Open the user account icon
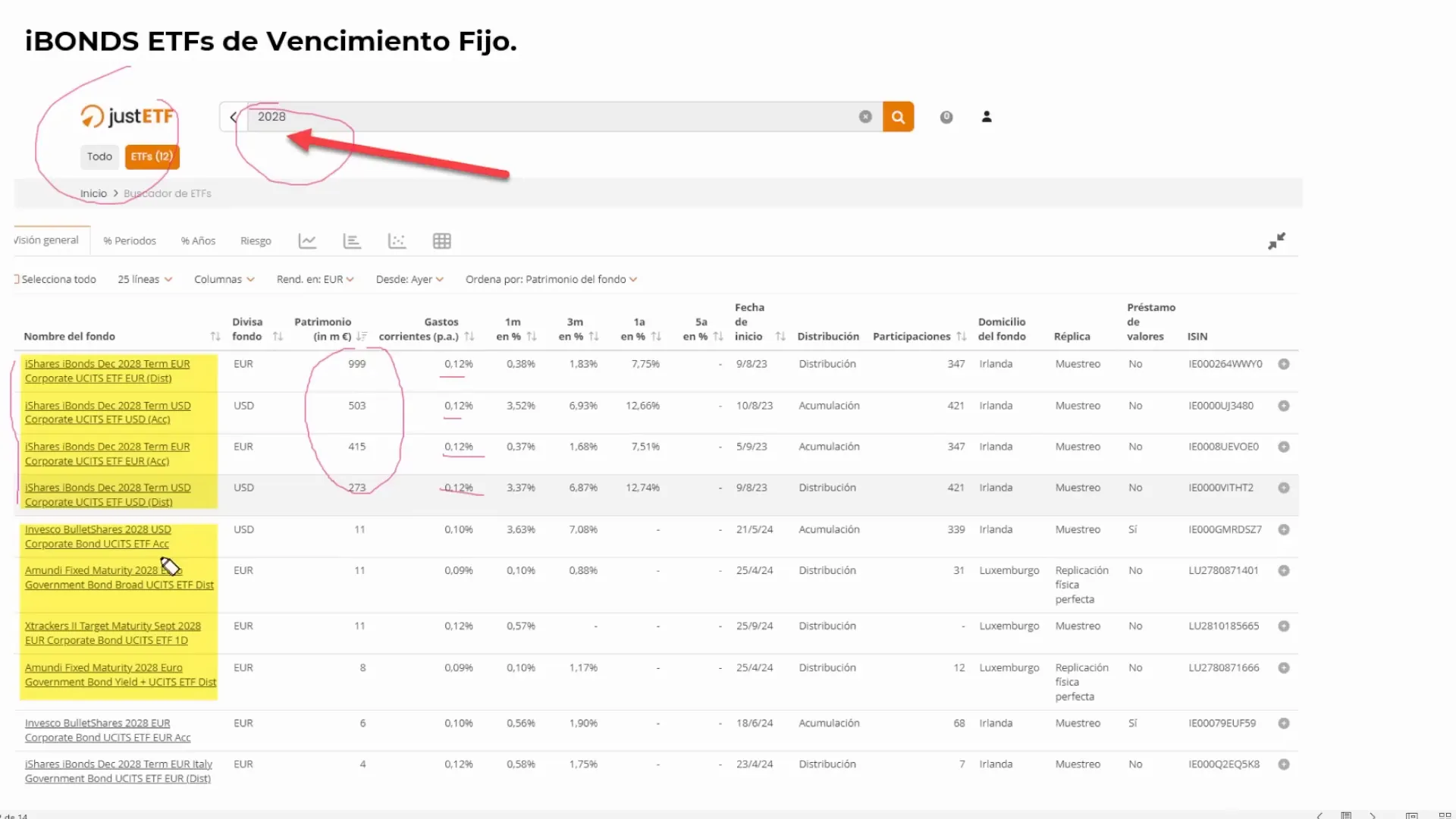Image resolution: width=1456 pixels, height=819 pixels. 987,117
